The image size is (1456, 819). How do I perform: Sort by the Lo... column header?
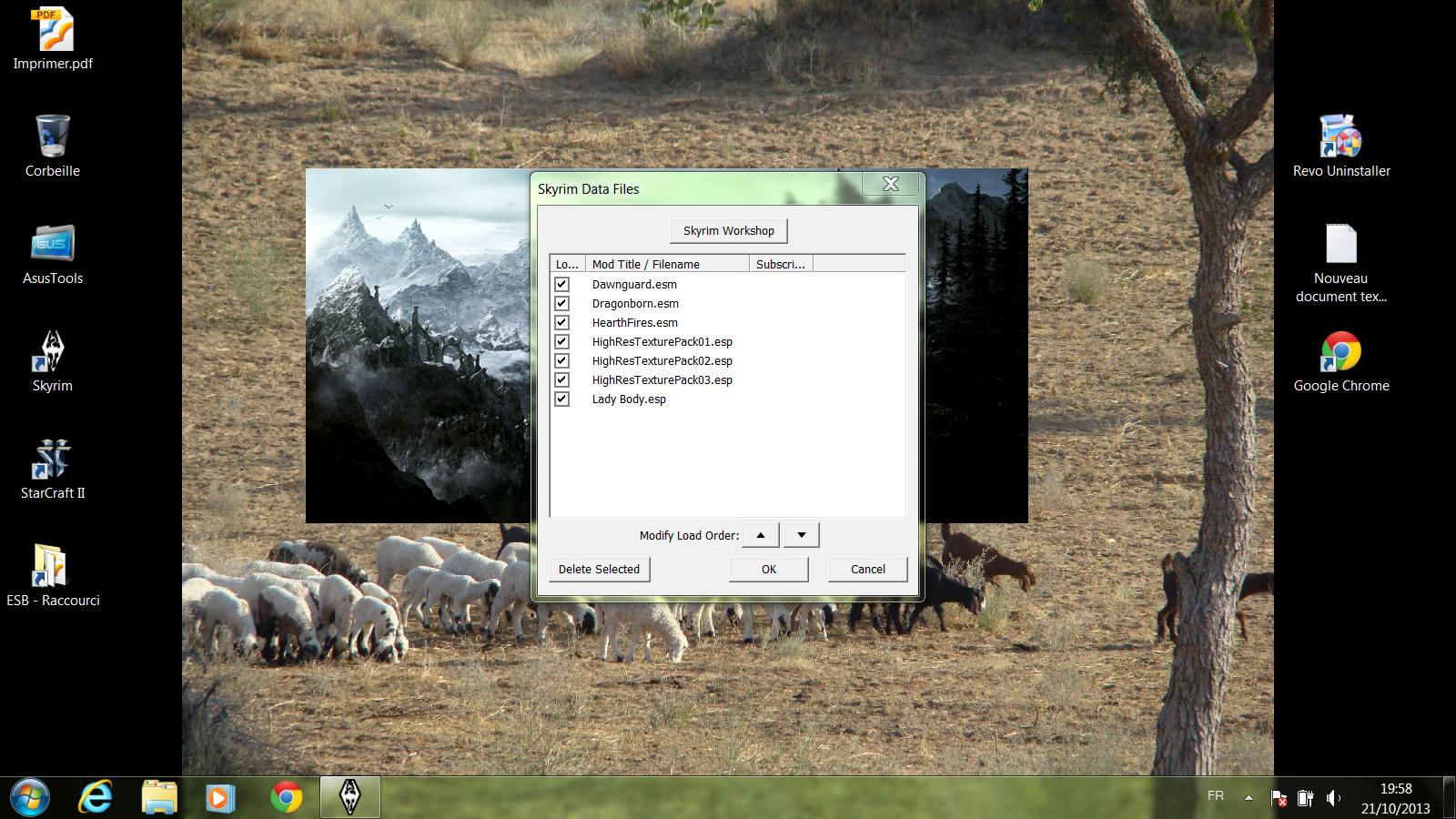(568, 264)
